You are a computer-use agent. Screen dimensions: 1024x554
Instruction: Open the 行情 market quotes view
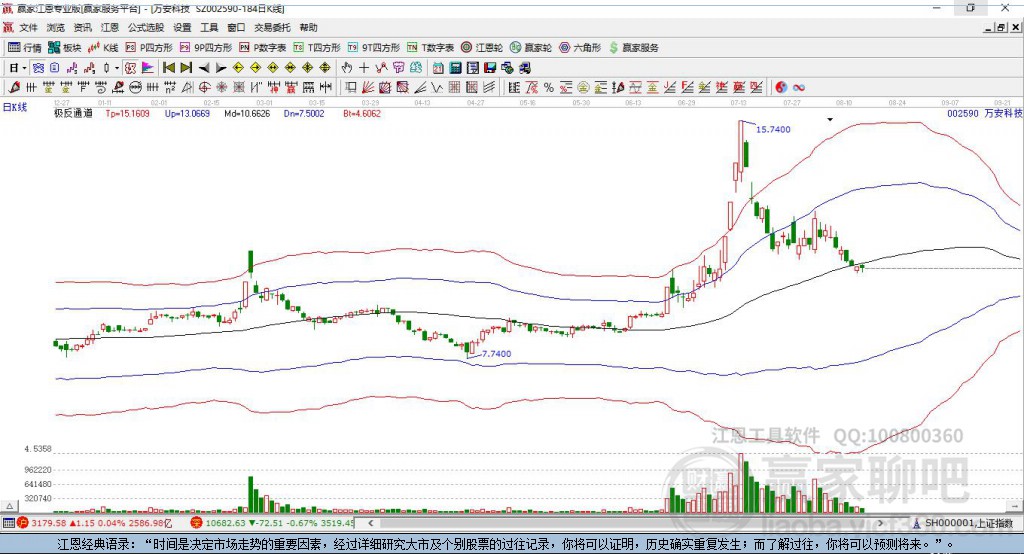pyautogui.click(x=25, y=48)
